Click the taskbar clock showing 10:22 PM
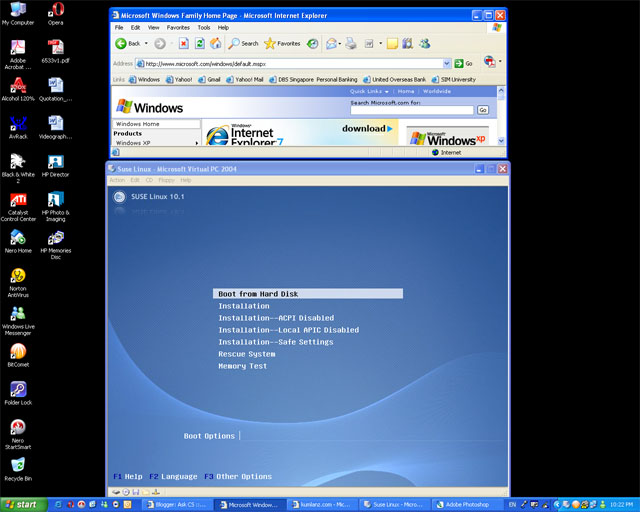640x512 pixels. coord(621,505)
